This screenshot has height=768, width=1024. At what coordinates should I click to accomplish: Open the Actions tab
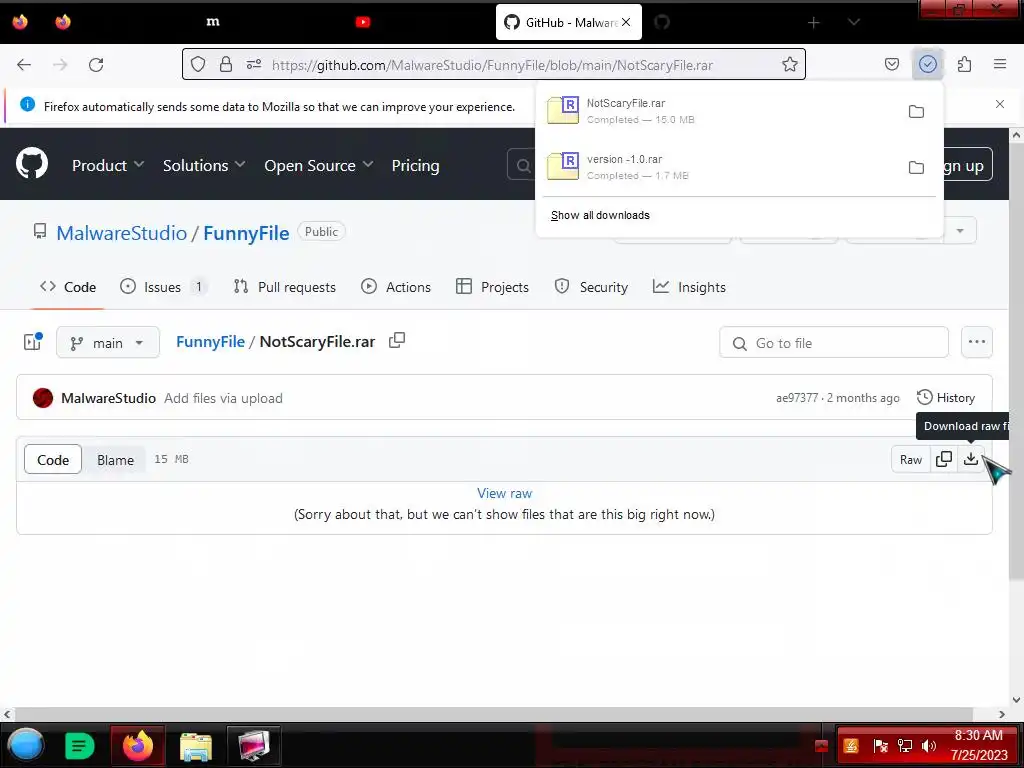[396, 287]
